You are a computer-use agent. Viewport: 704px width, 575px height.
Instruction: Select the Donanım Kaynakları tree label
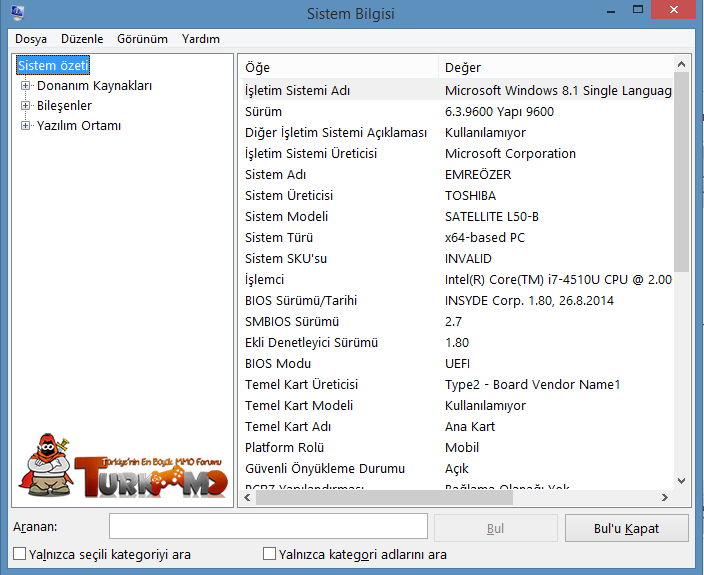(94, 85)
